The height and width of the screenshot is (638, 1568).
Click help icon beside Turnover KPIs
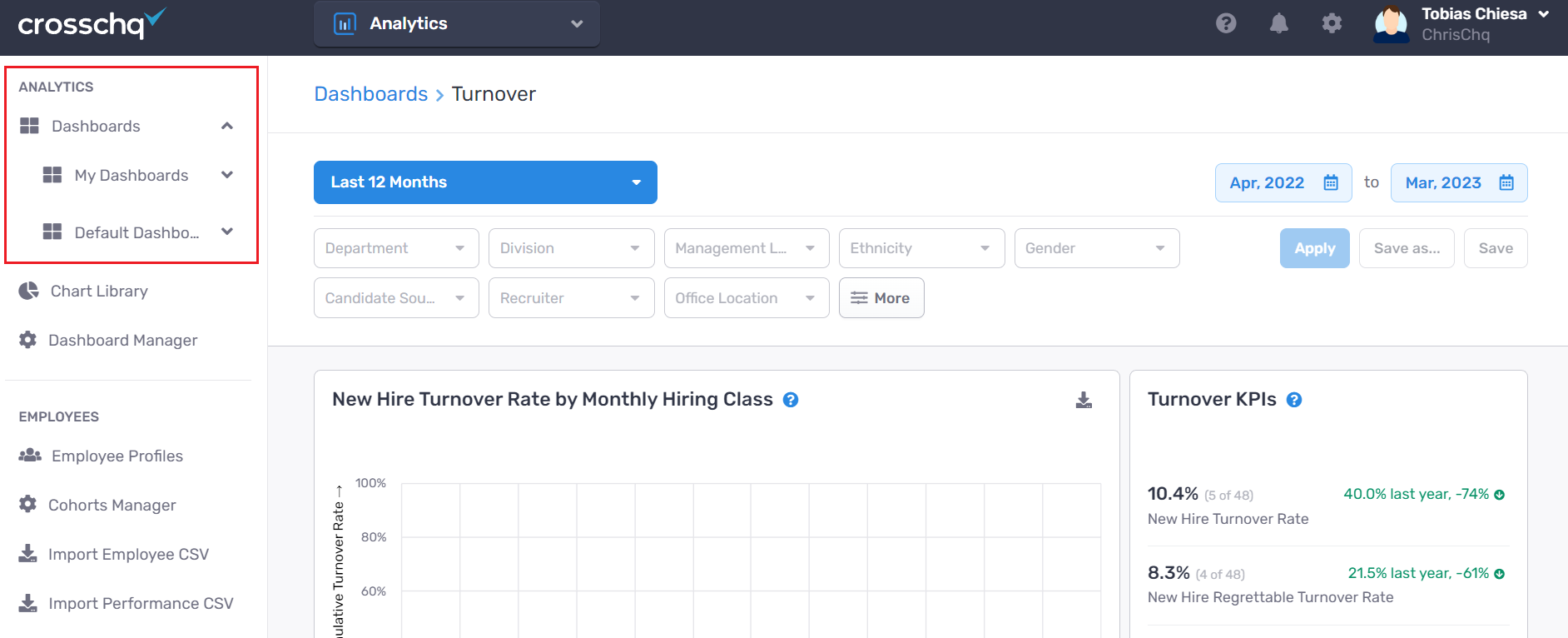click(x=1294, y=400)
